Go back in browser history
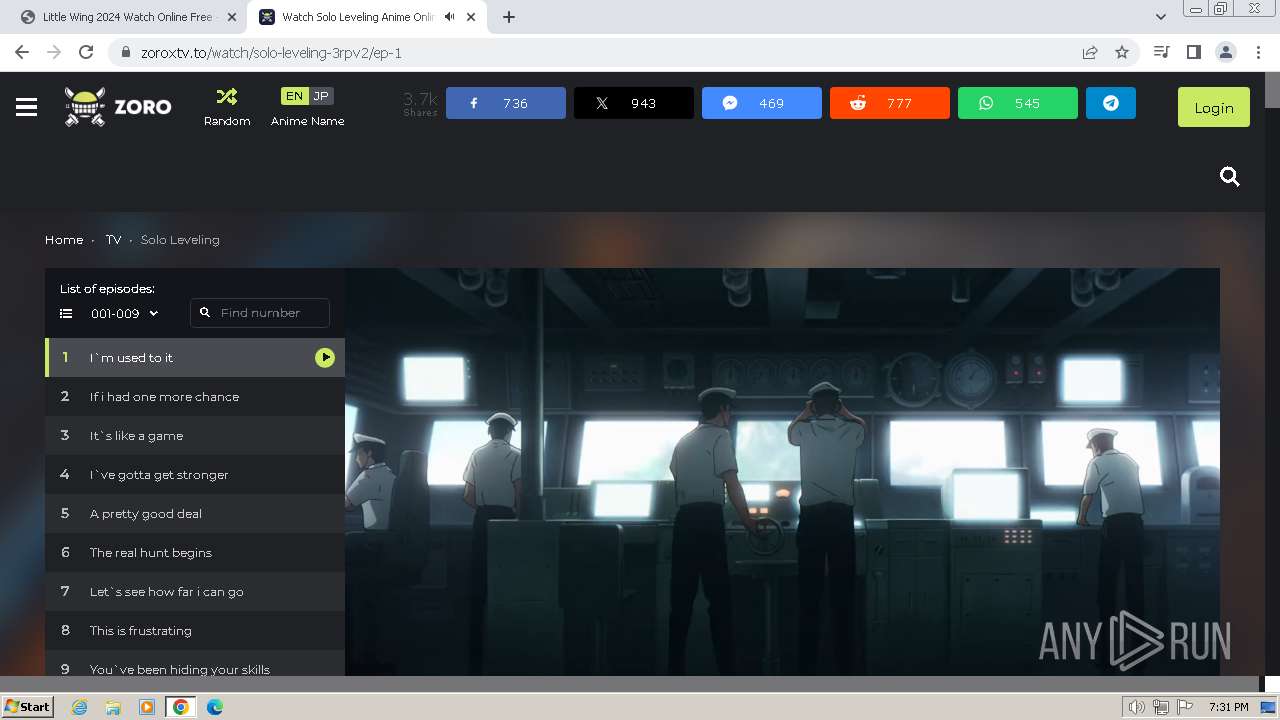The image size is (1280, 720). tap(22, 52)
